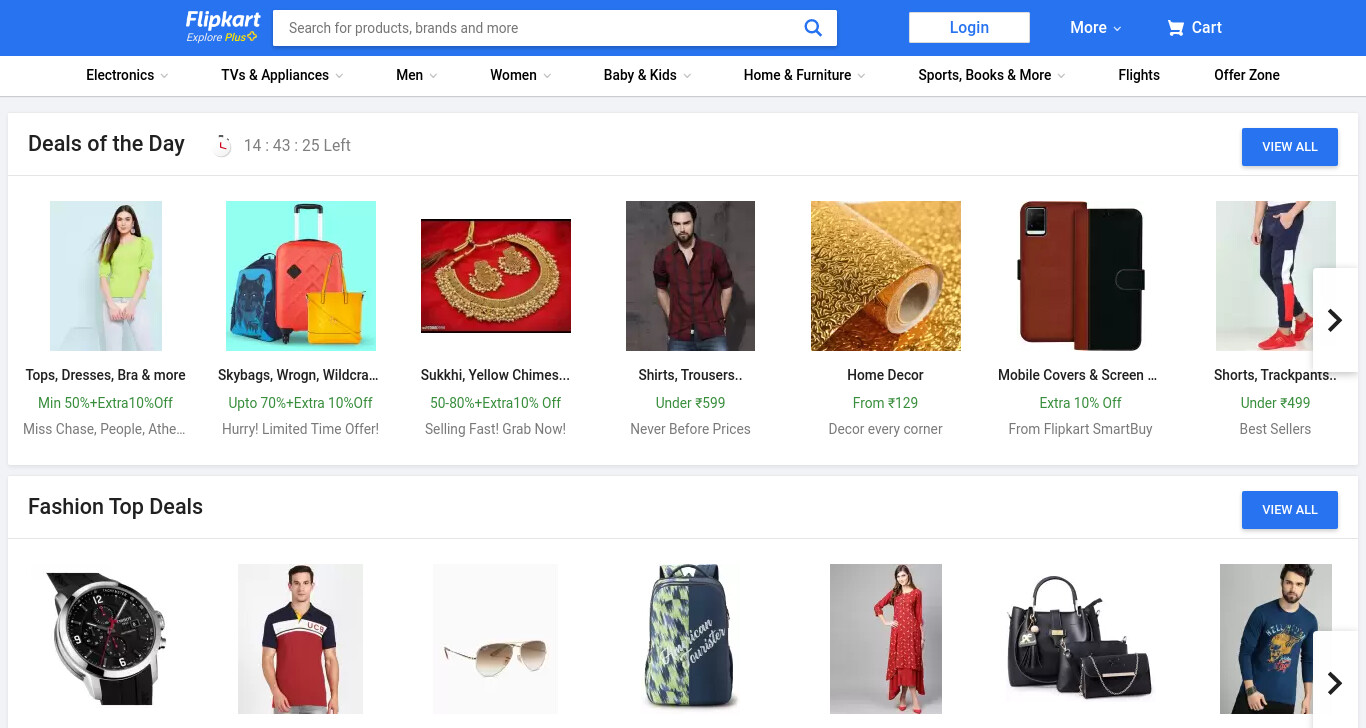Expand the Home & Furniture menu
The width and height of the screenshot is (1366, 728).
(804, 75)
